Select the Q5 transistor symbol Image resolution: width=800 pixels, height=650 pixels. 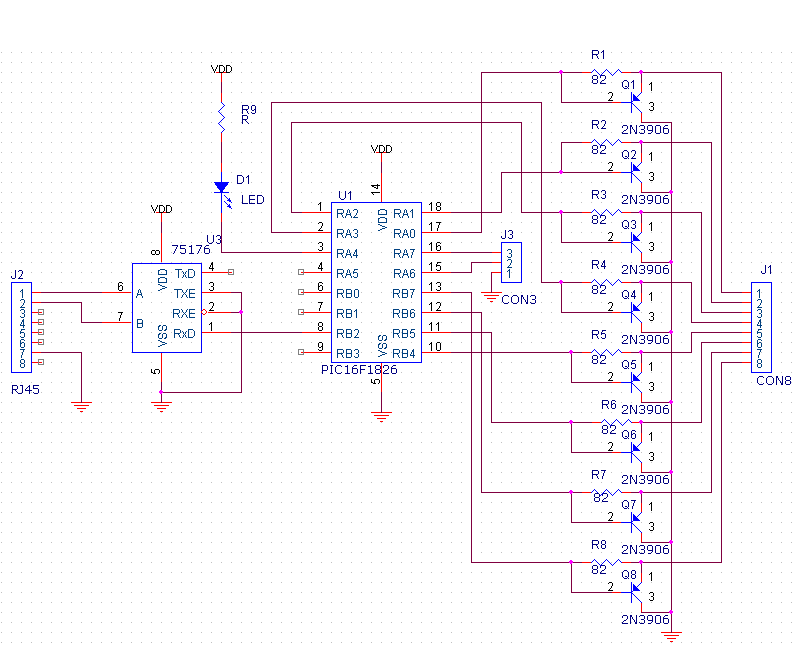click(636, 381)
